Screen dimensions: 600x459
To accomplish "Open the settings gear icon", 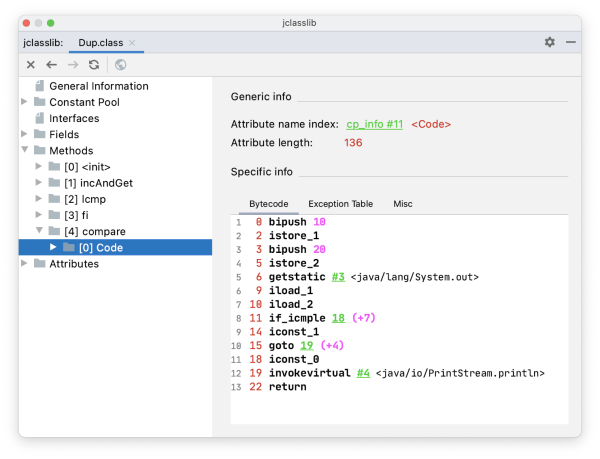I will (x=549, y=42).
